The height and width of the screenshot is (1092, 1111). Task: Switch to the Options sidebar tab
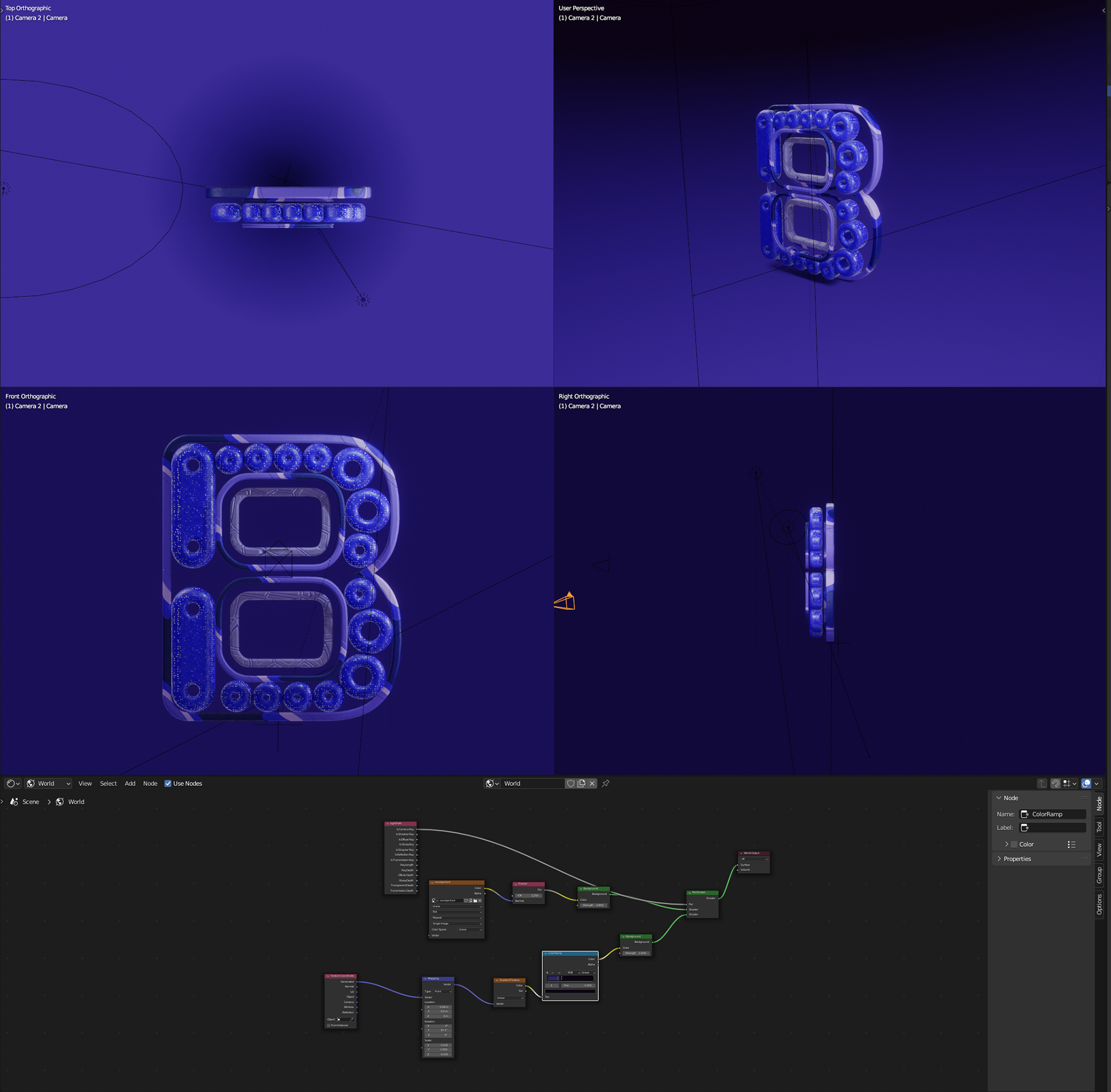tap(1099, 904)
